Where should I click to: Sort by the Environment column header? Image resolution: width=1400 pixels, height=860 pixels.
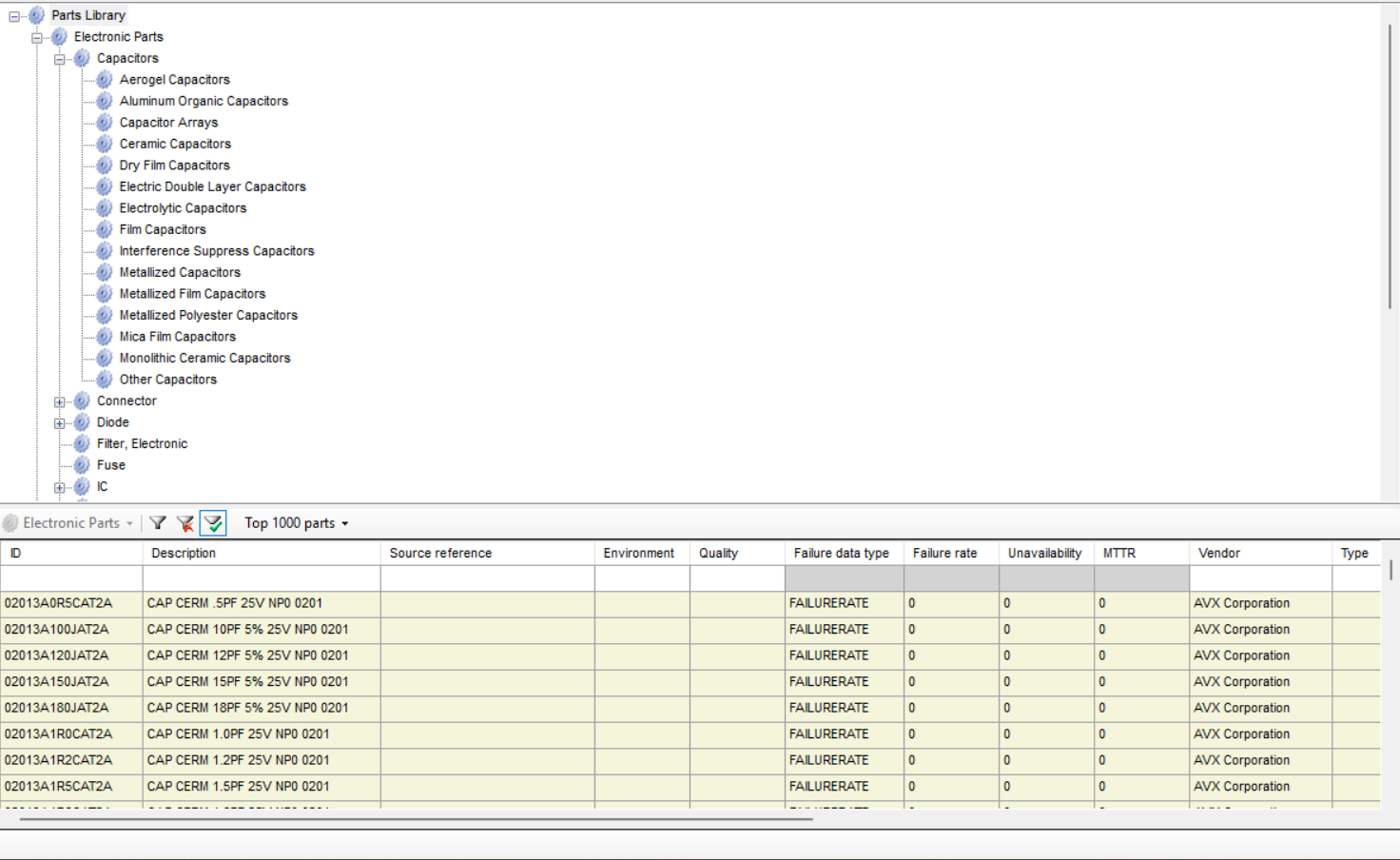pyautogui.click(x=642, y=553)
